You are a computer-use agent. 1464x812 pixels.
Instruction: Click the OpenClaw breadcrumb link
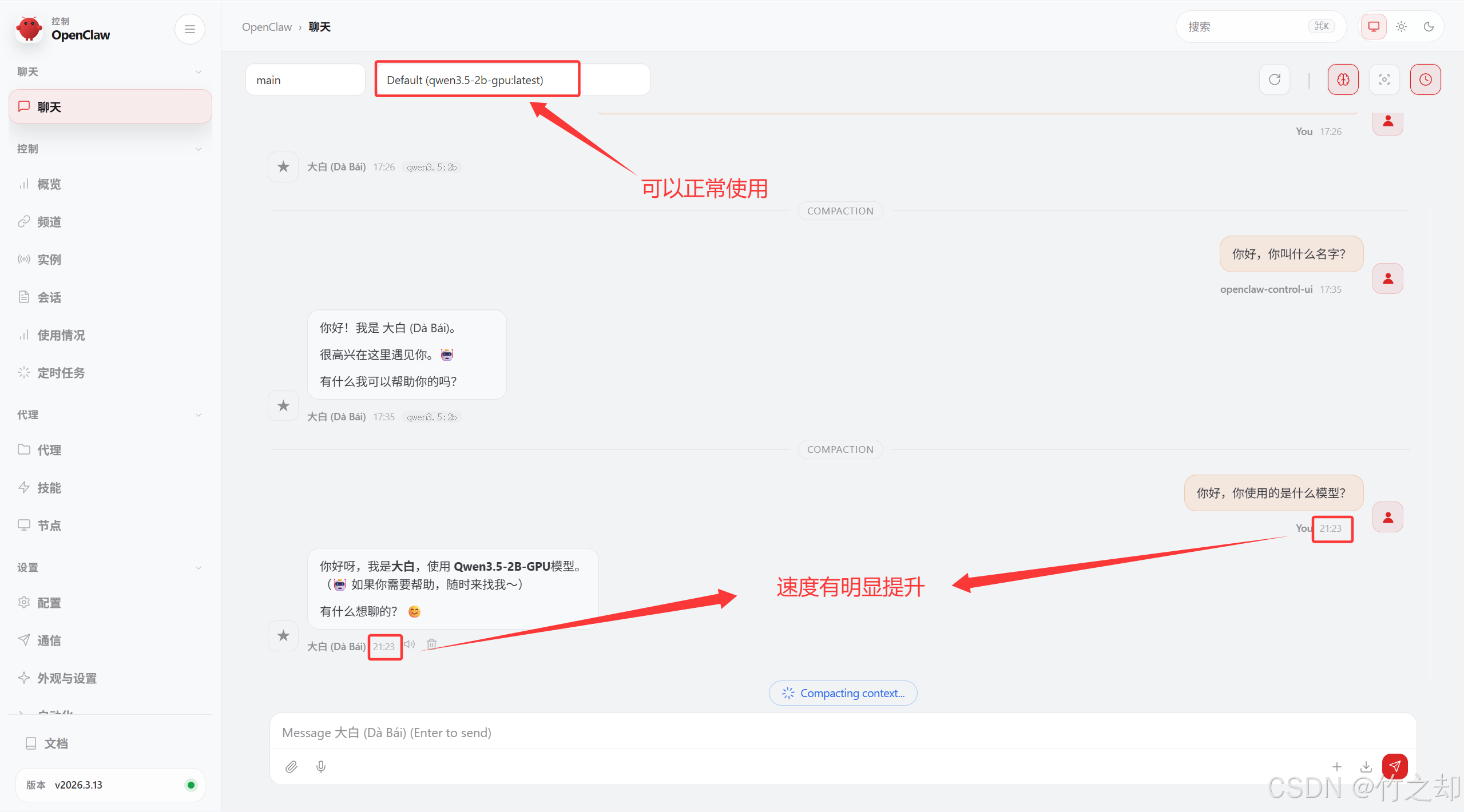point(267,27)
